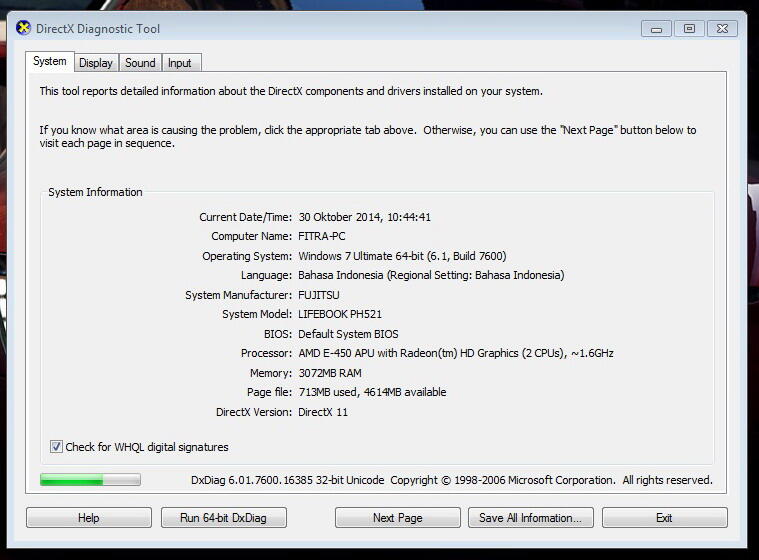Click the Current Date/Time label
The height and width of the screenshot is (560, 759).
[245, 217]
